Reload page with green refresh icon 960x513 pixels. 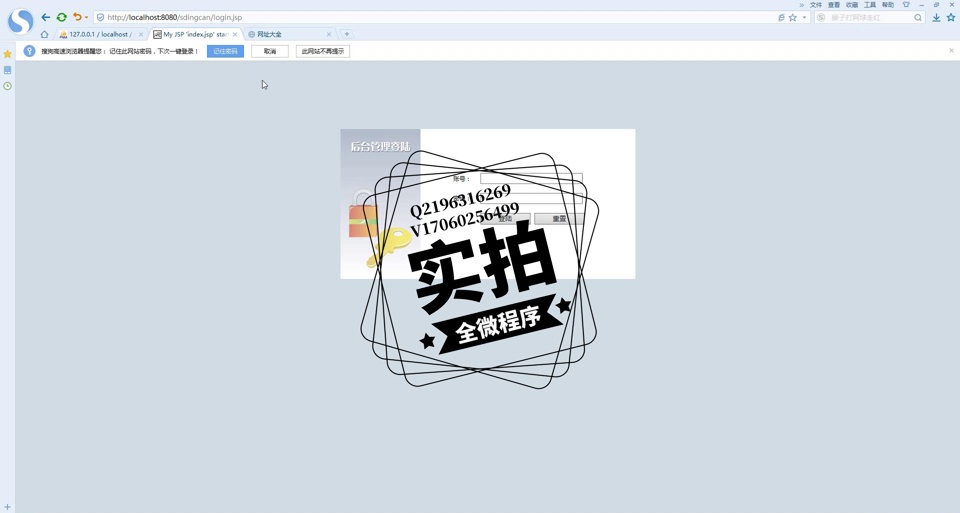61,17
